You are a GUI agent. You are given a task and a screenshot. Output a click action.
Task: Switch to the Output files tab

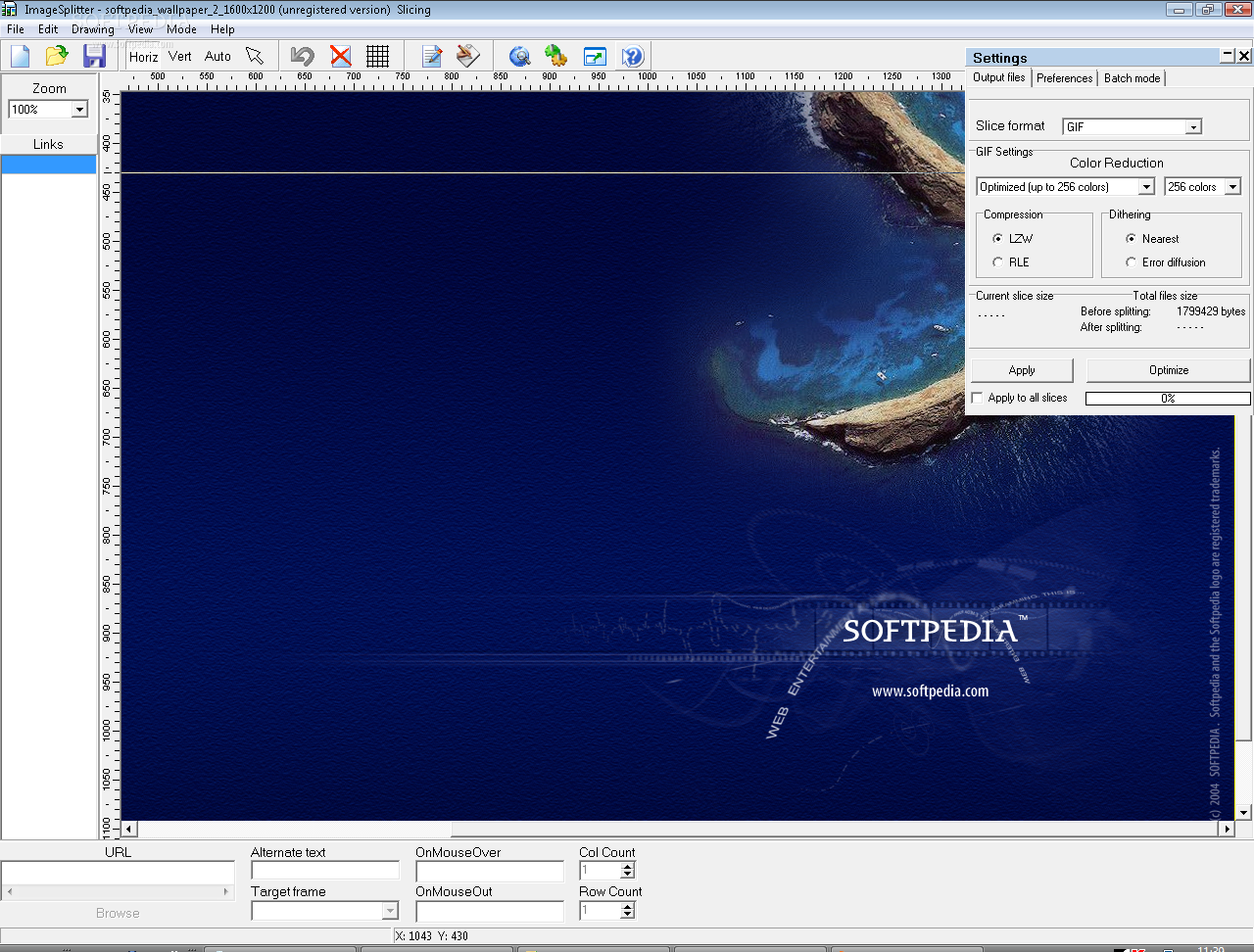click(999, 77)
